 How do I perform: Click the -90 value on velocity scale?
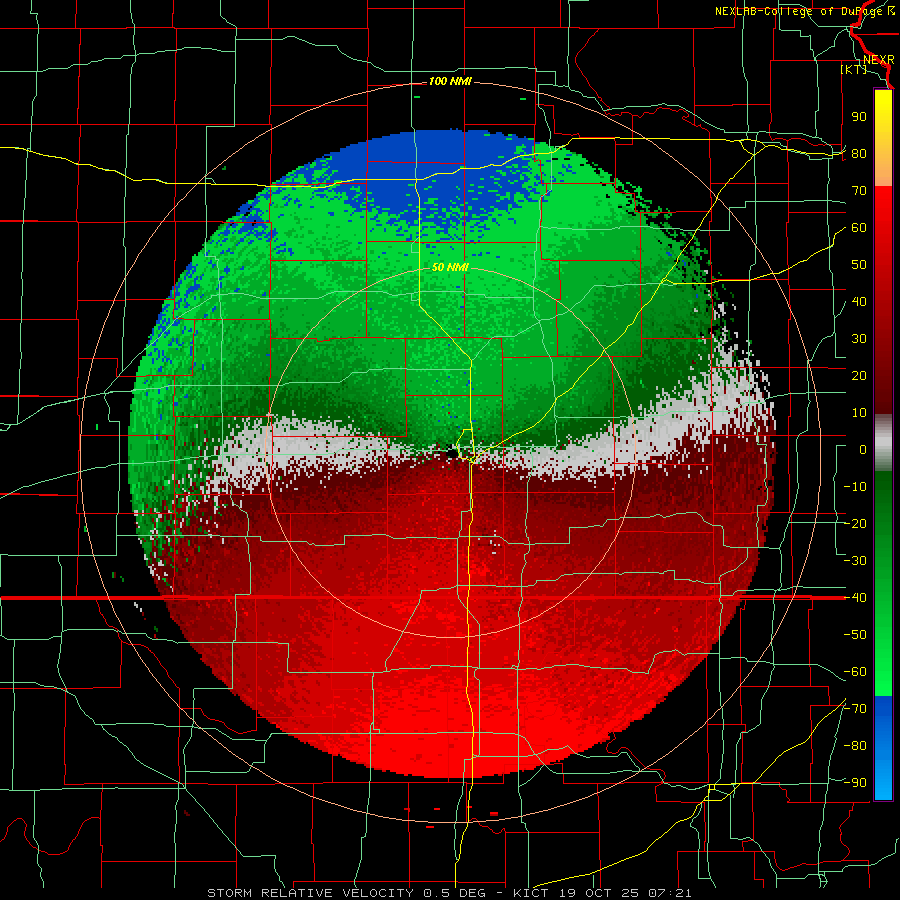(855, 783)
